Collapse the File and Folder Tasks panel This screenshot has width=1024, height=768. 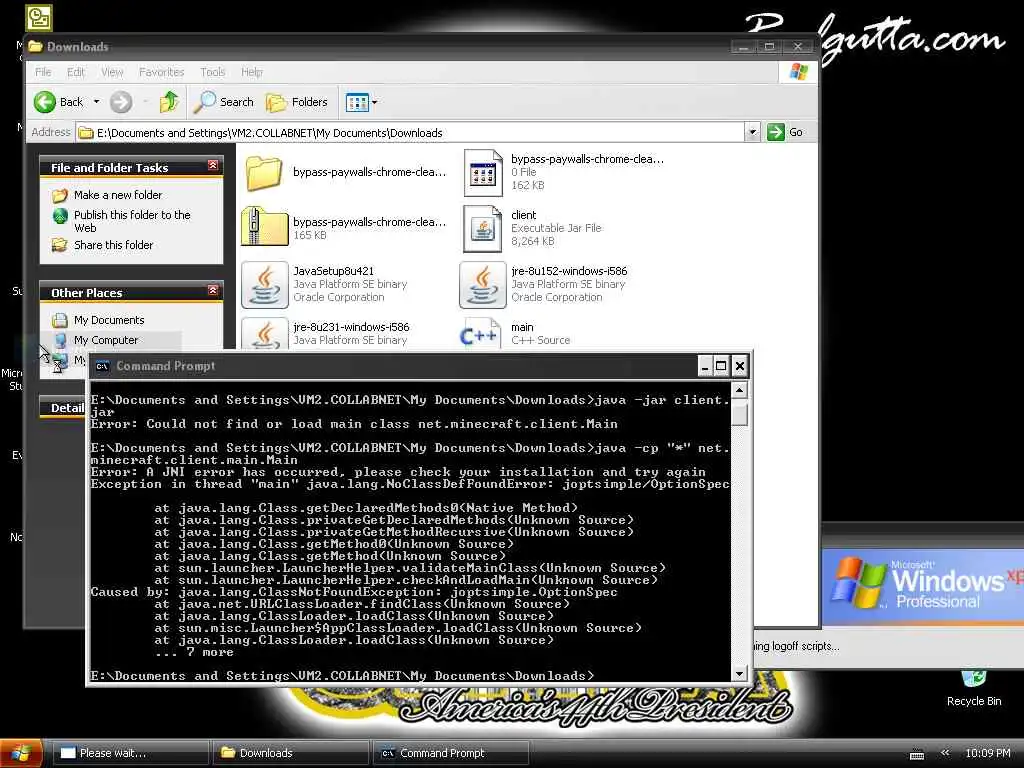coord(213,165)
